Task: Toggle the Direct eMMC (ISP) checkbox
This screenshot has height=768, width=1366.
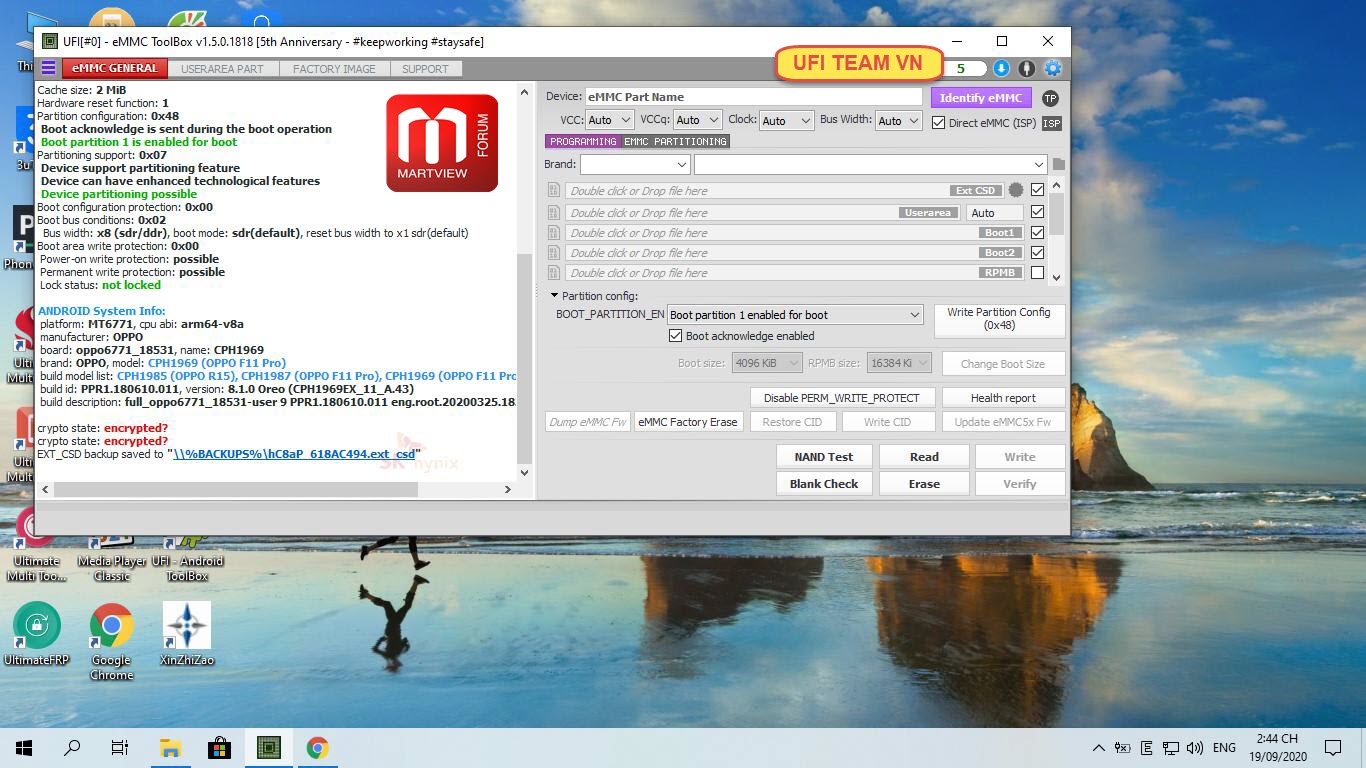Action: (938, 123)
